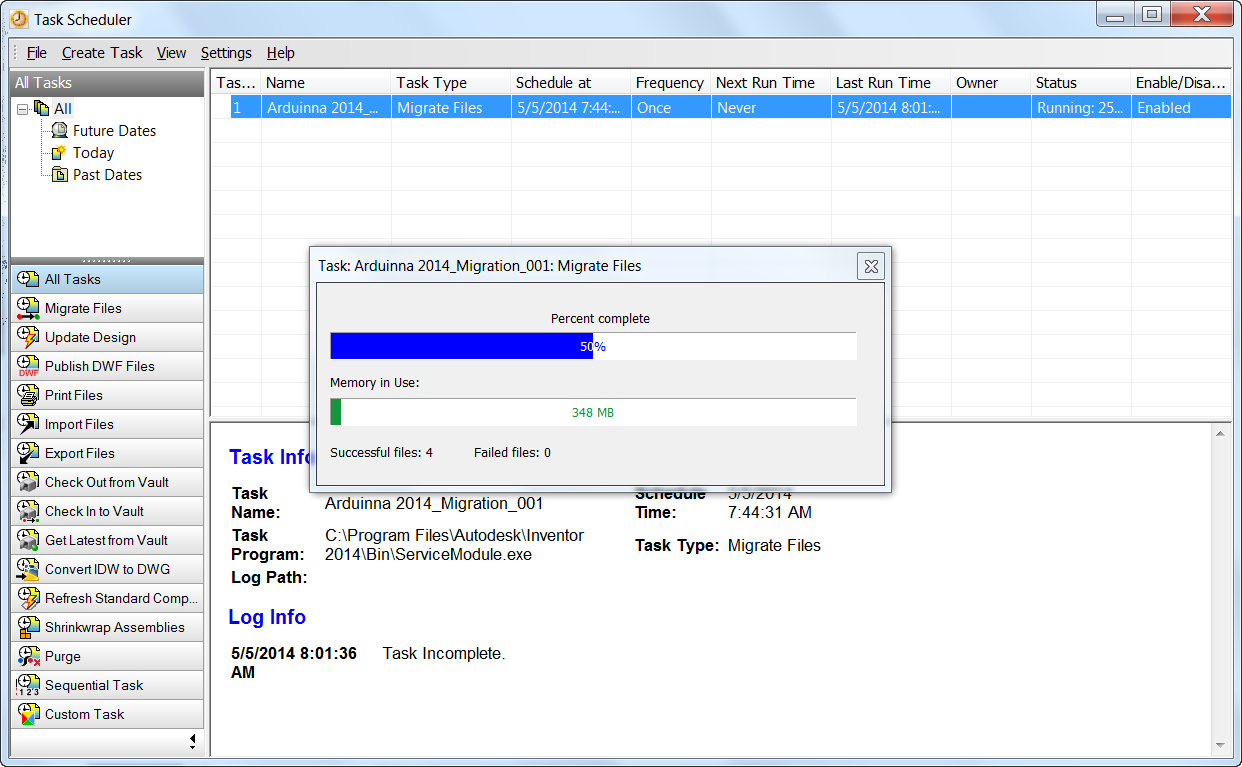
Task: Open the Create Task menu
Action: coord(102,53)
